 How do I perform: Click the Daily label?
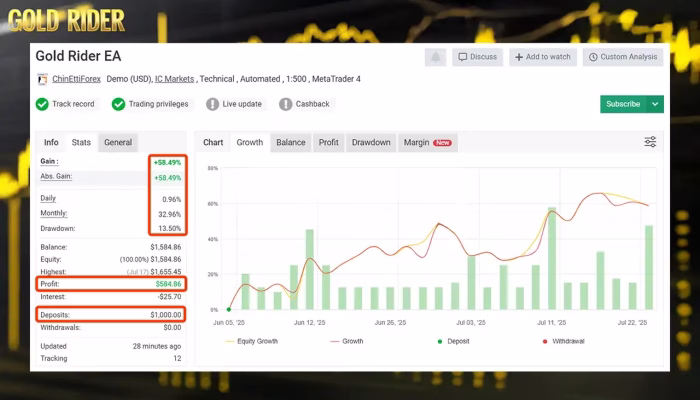(x=48, y=198)
